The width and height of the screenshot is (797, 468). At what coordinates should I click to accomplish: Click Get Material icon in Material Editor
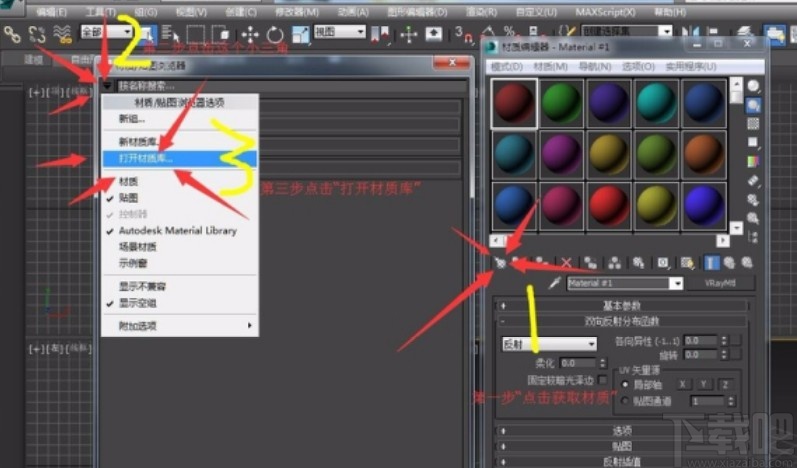[500, 263]
